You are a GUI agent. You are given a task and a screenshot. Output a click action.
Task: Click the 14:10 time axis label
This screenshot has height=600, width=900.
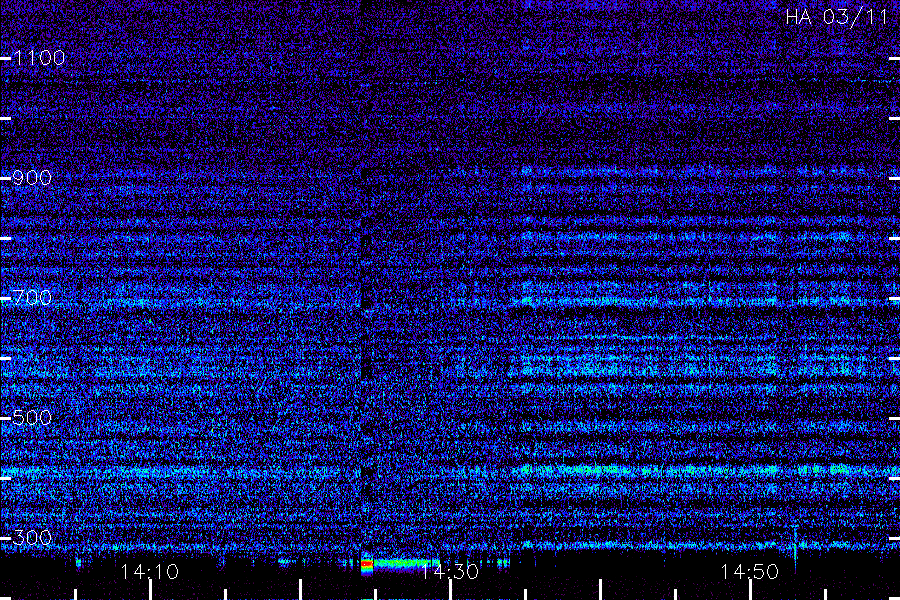150,572
